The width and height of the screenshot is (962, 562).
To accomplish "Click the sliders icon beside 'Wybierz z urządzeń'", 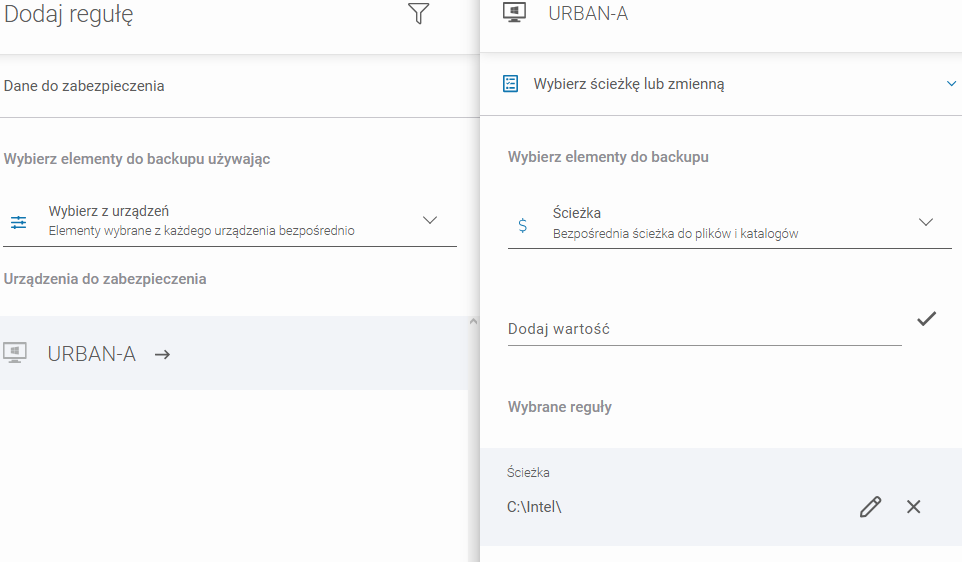I will pos(18,221).
